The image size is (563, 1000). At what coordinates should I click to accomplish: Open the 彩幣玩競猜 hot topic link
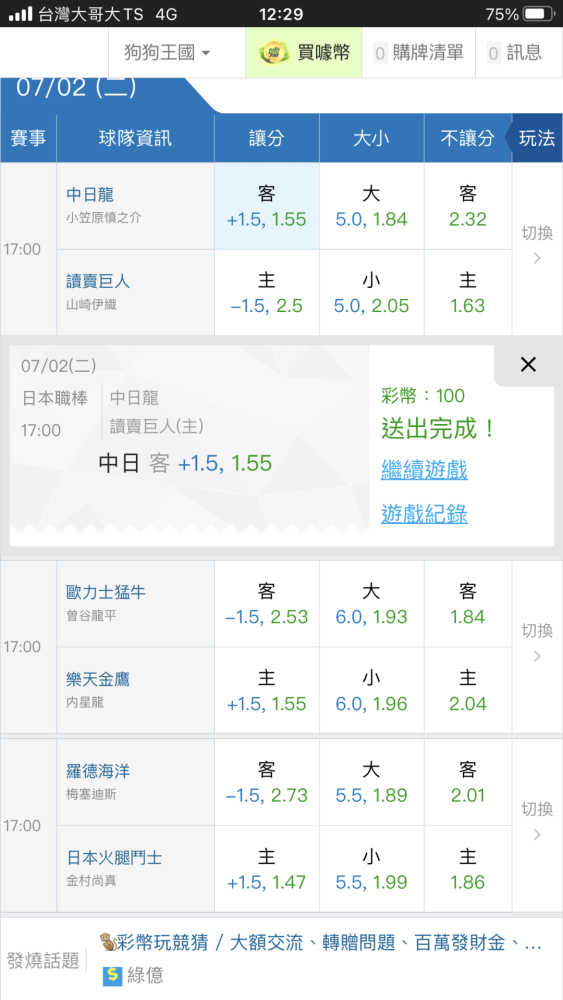pos(156,942)
